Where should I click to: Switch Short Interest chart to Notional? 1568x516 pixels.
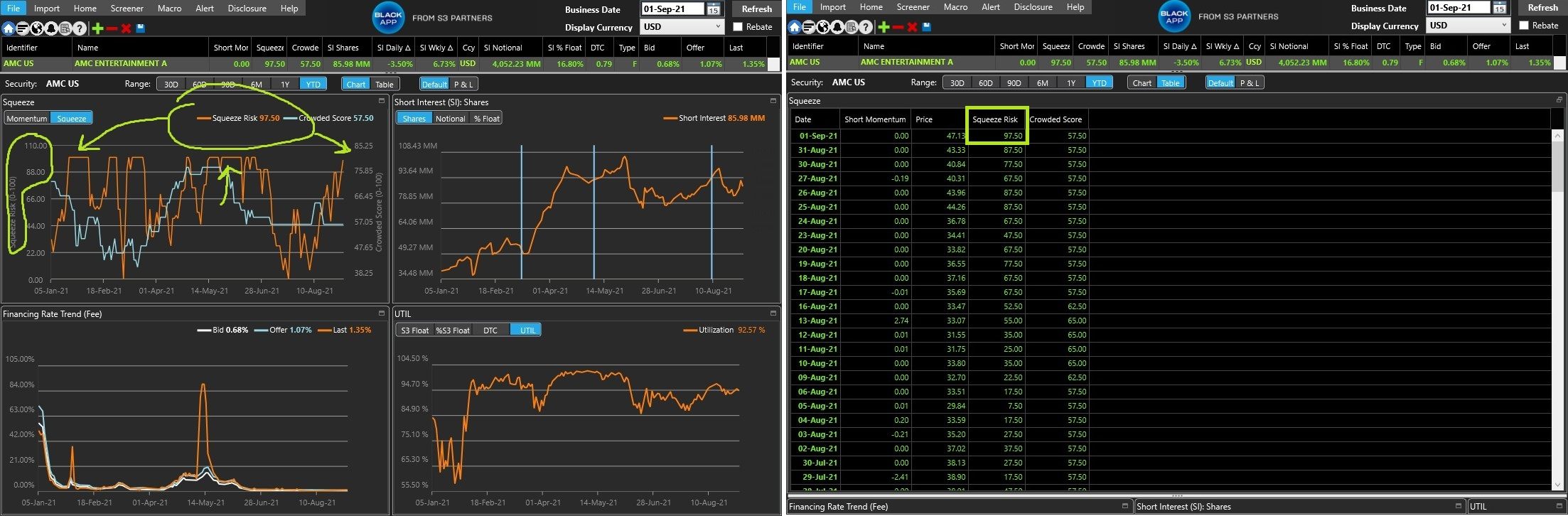coord(451,119)
